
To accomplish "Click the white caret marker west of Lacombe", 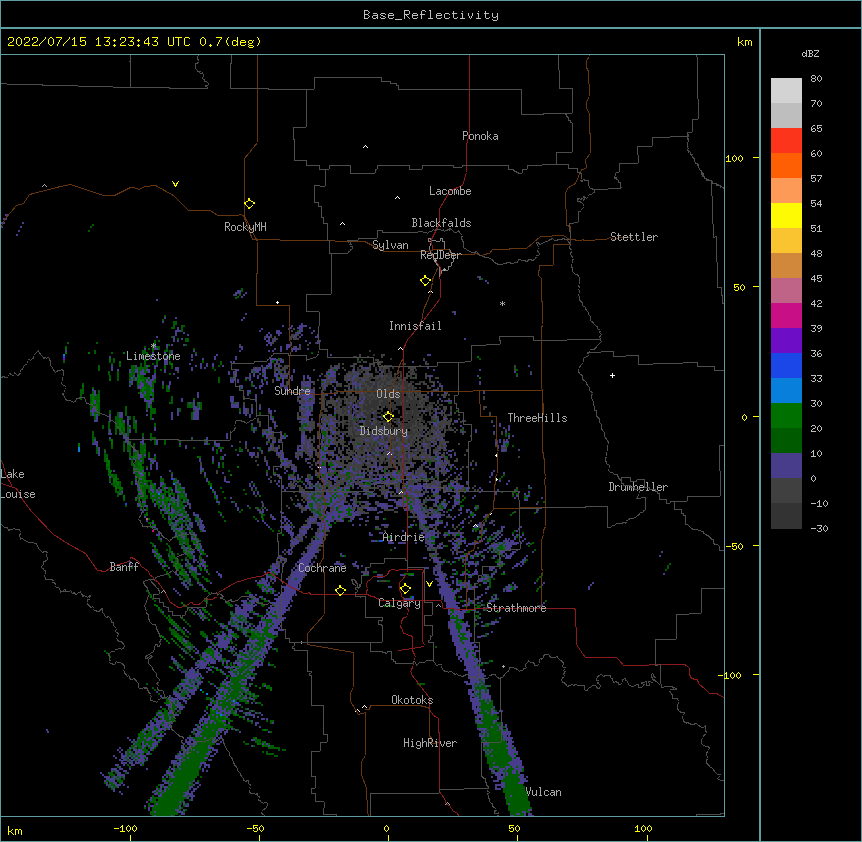I will pyautogui.click(x=397, y=198).
